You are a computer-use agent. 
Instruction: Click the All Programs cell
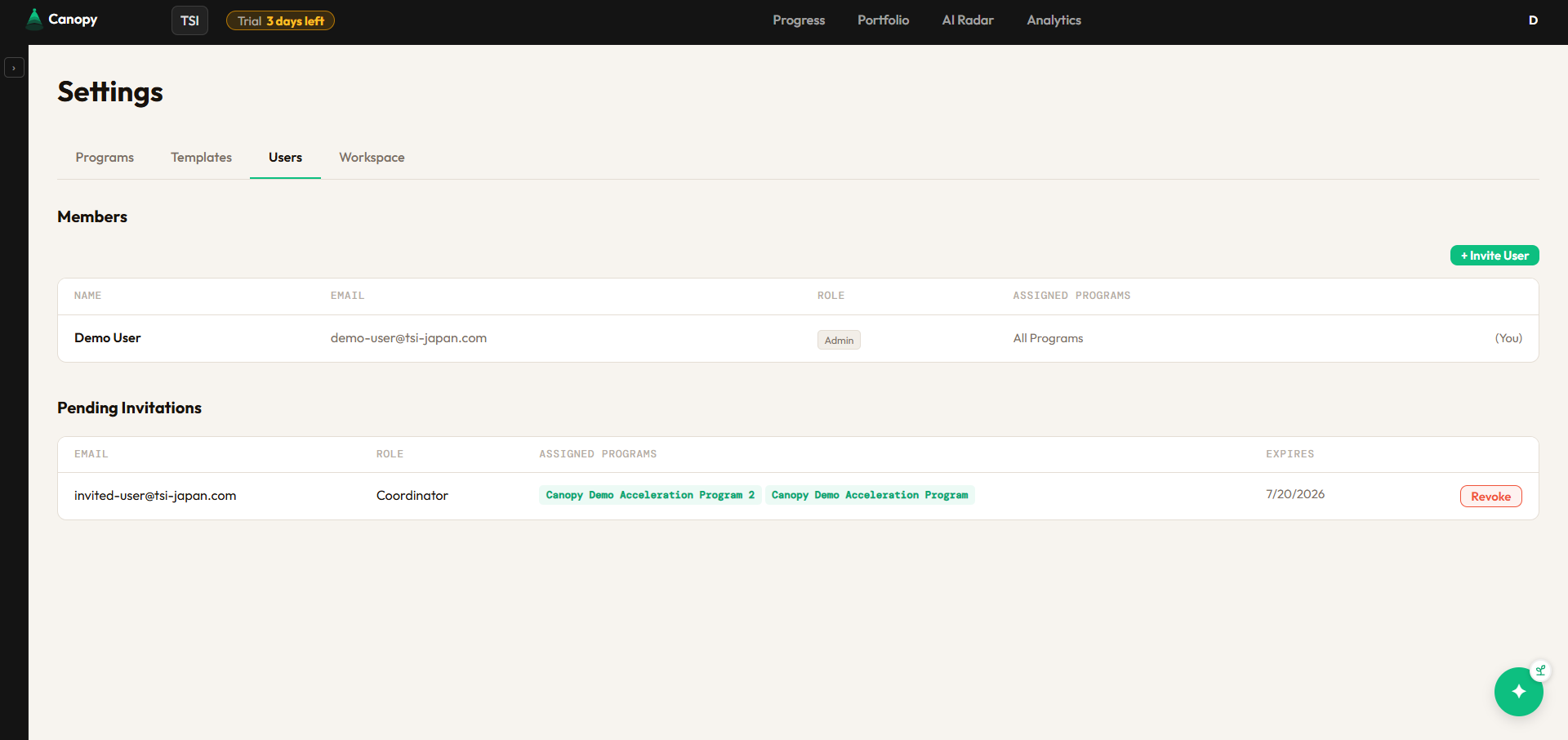pyautogui.click(x=1048, y=338)
